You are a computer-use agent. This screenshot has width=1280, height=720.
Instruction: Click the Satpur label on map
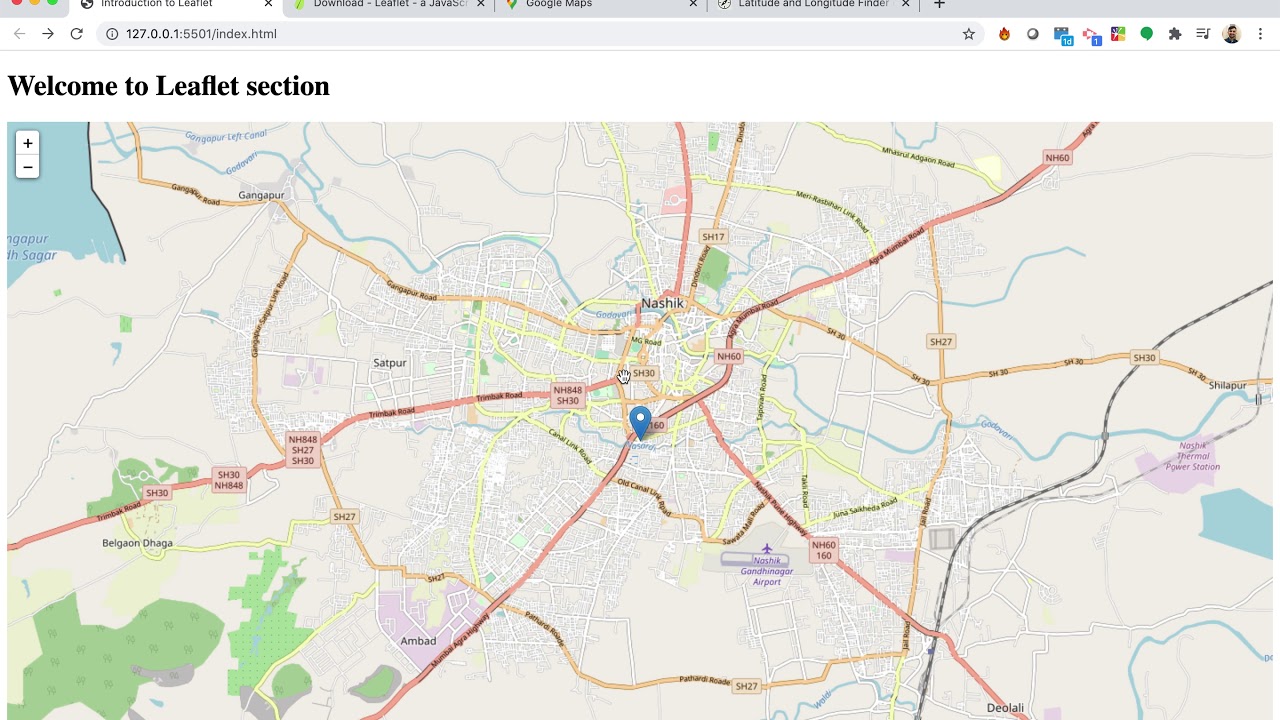point(389,362)
